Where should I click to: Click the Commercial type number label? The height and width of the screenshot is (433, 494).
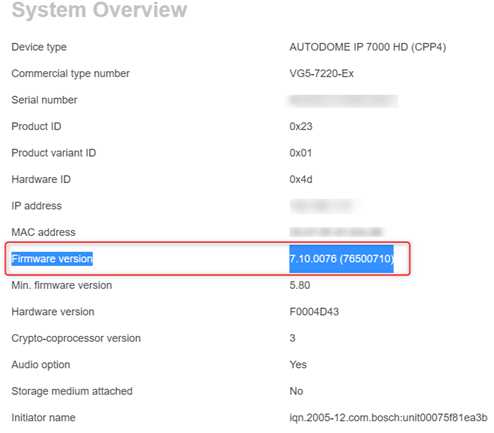pyautogui.click(x=71, y=73)
